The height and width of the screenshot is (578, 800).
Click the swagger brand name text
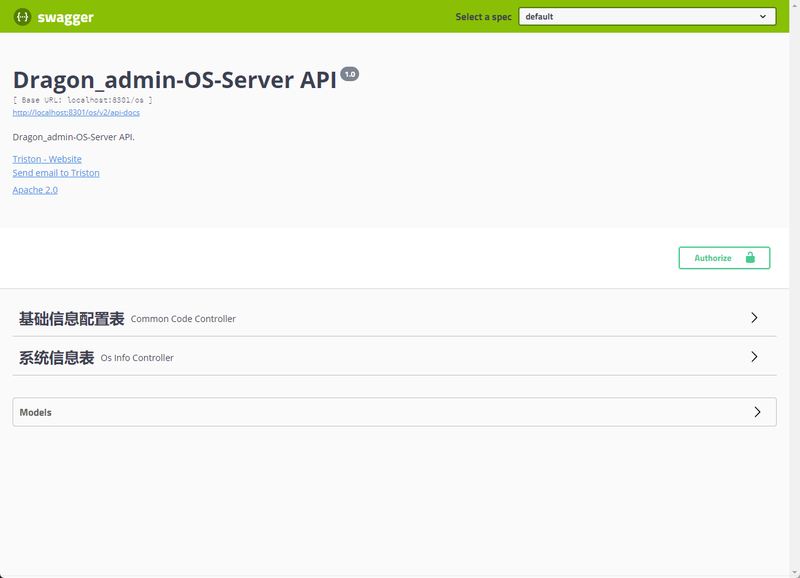click(65, 17)
